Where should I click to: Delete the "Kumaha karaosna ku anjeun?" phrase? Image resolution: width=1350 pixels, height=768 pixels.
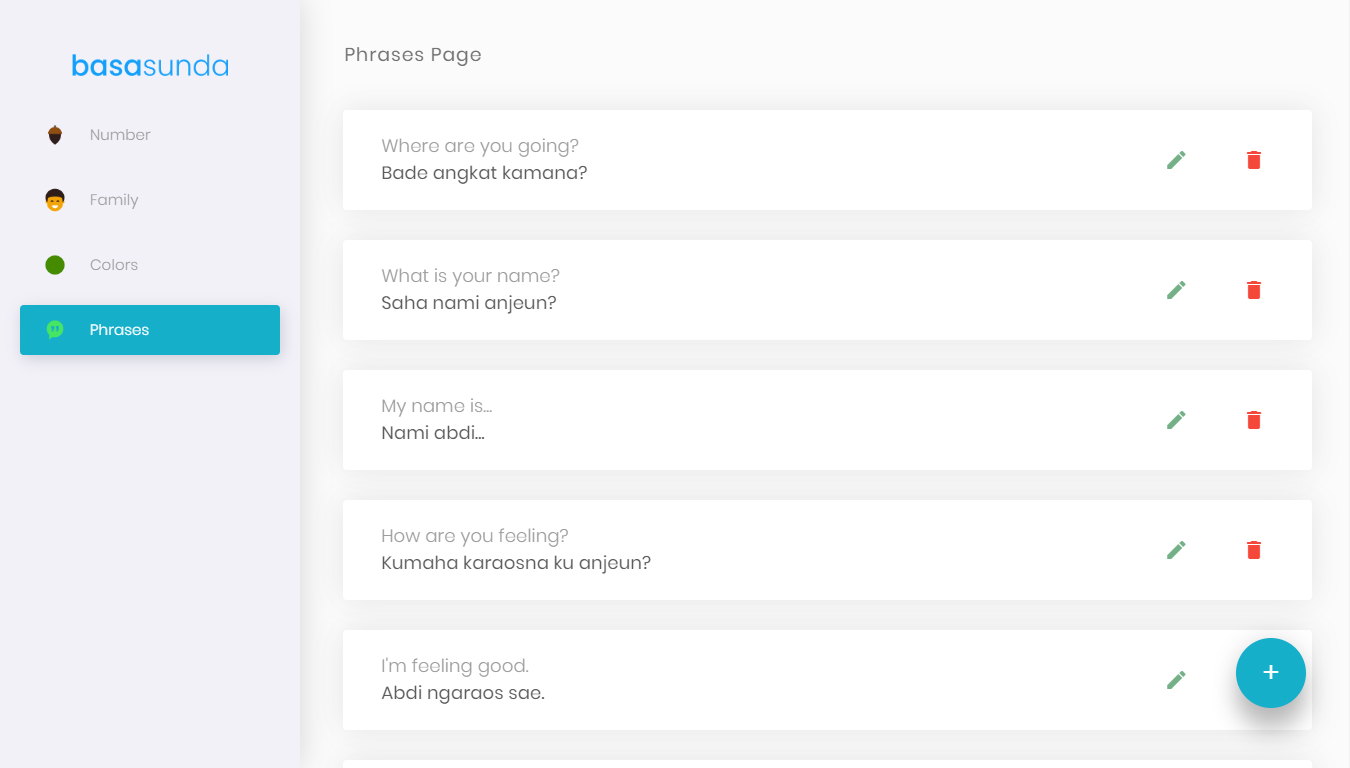tap(1254, 550)
